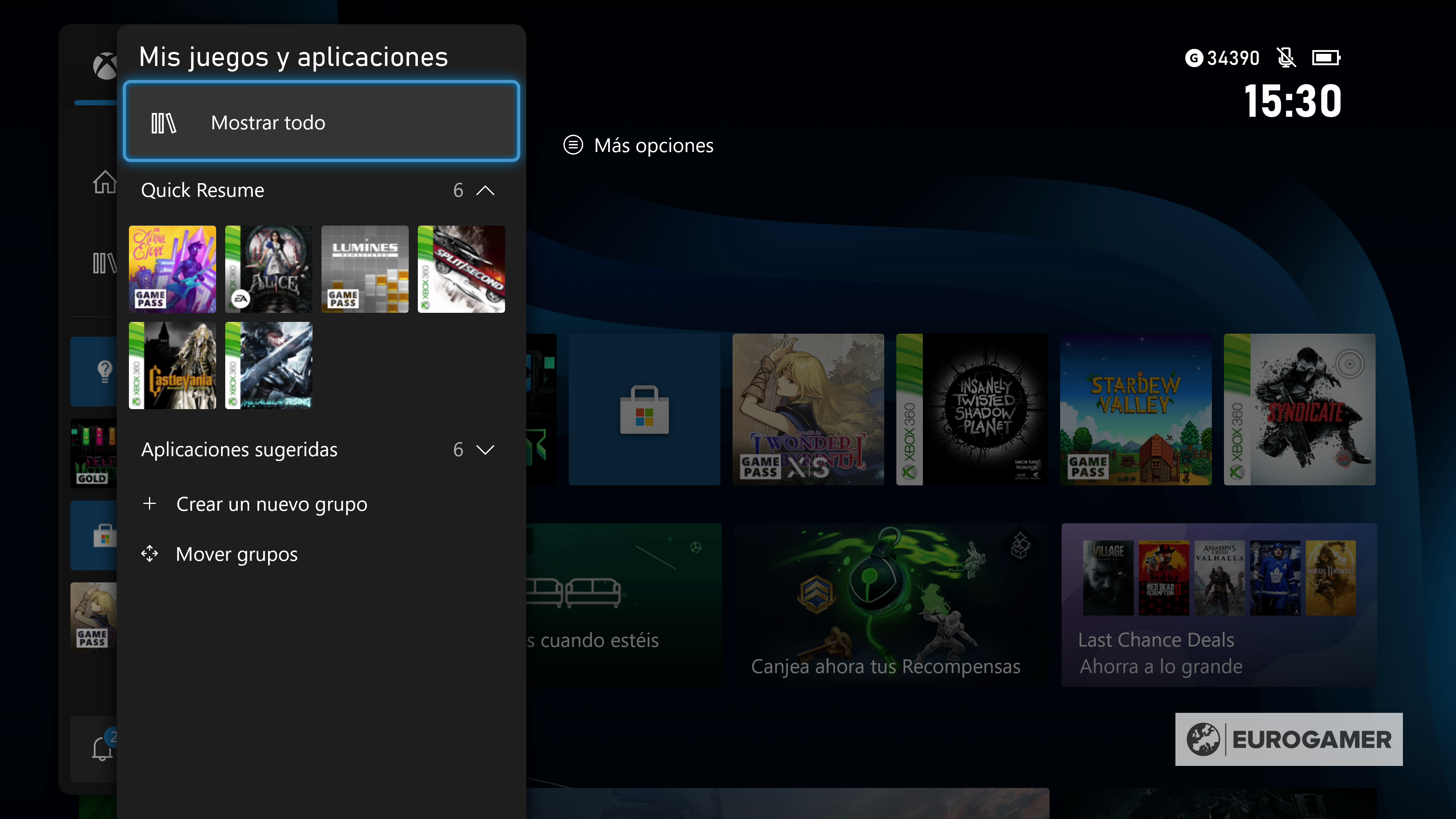Click the Gamerscore 34390 indicator
This screenshot has height=819, width=1456.
(x=1222, y=58)
